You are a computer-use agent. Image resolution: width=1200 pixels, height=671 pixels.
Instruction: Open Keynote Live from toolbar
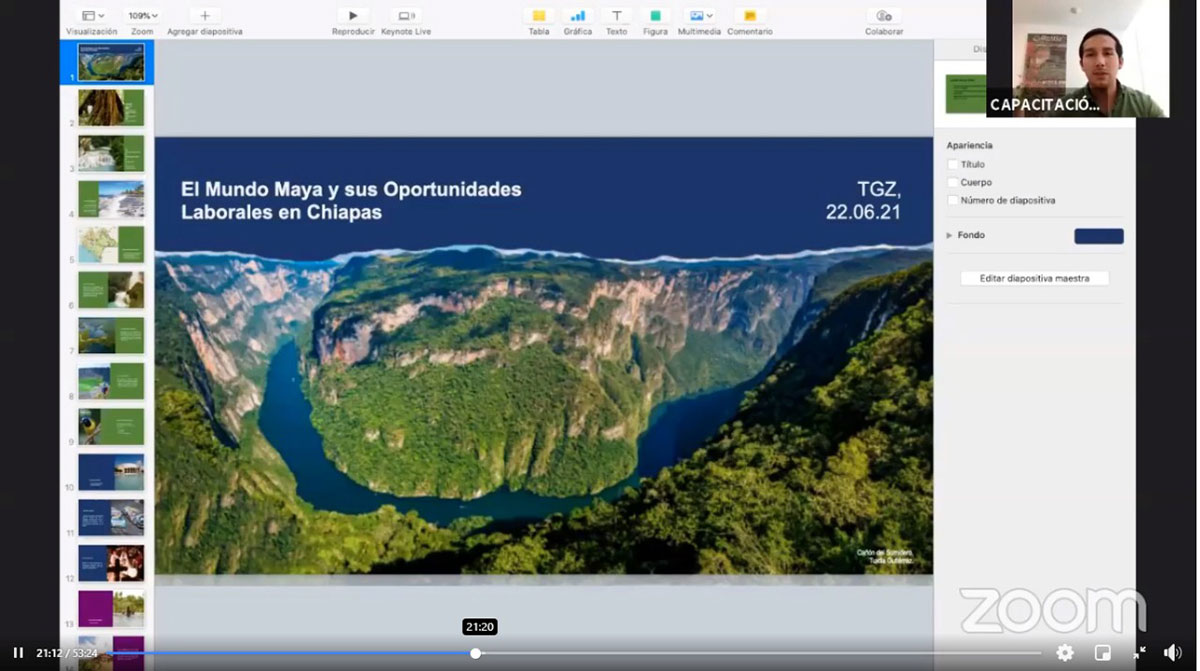coord(406,16)
